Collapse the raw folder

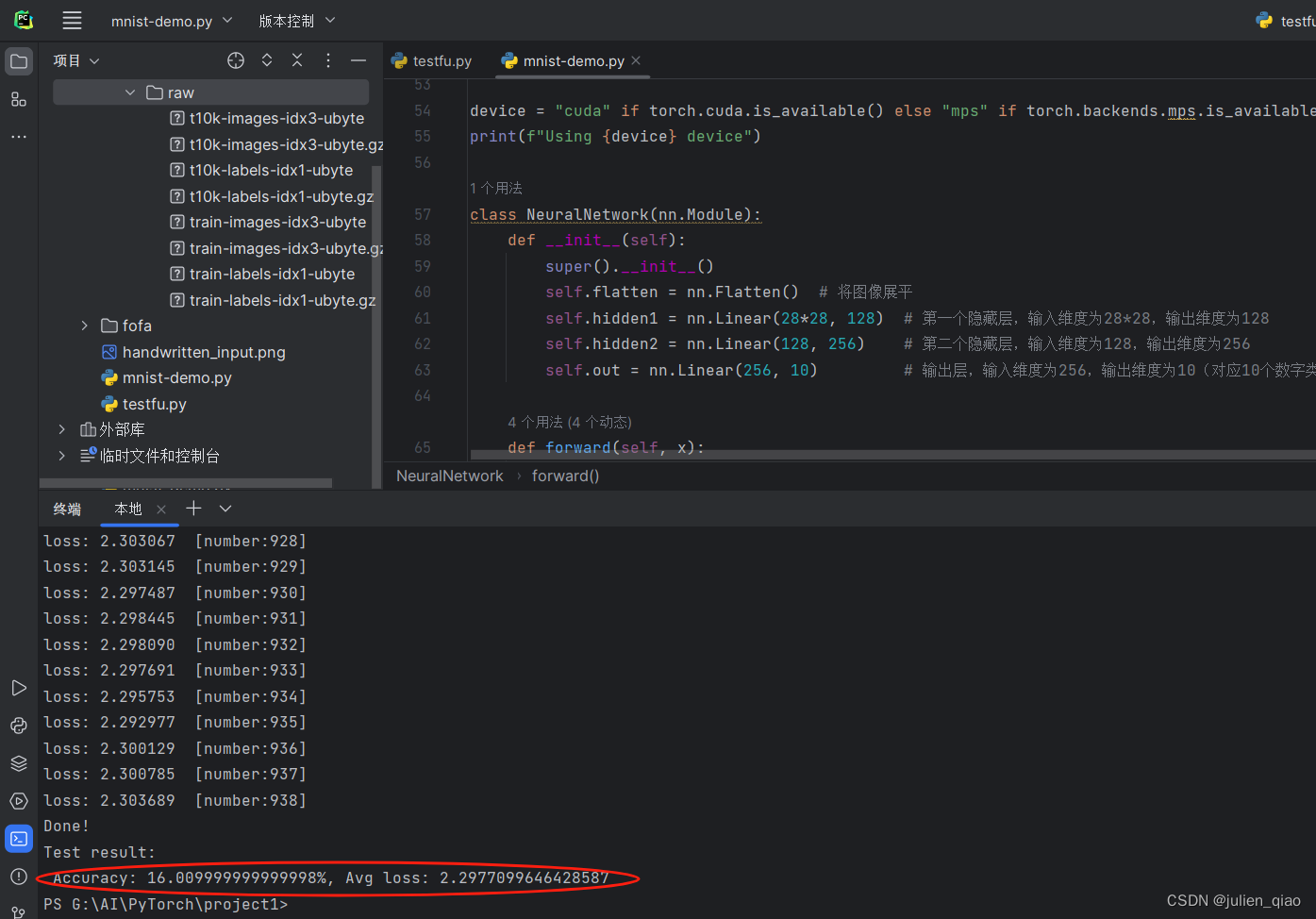pyautogui.click(x=130, y=92)
